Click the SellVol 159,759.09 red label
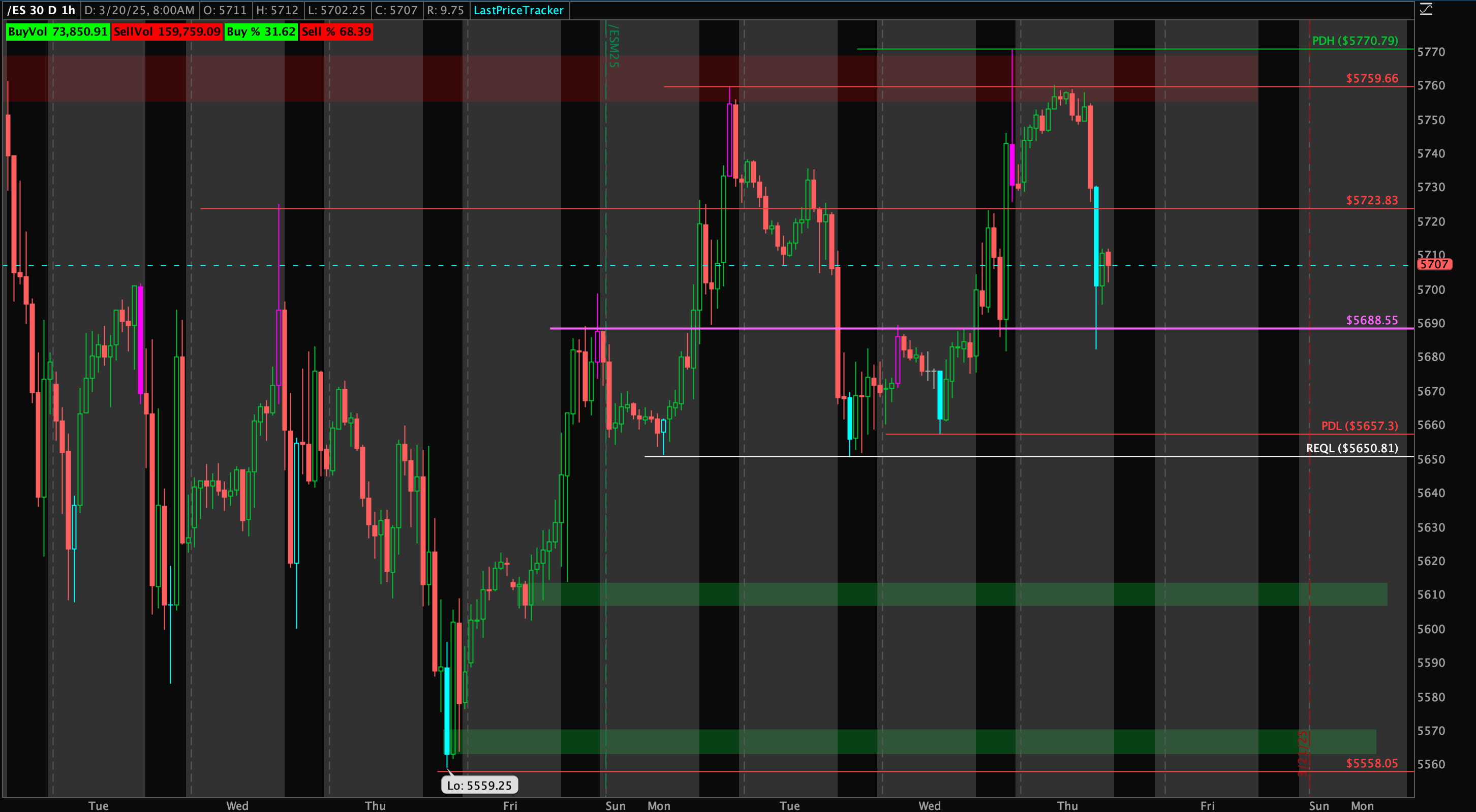The image size is (1476, 812). 167,32
